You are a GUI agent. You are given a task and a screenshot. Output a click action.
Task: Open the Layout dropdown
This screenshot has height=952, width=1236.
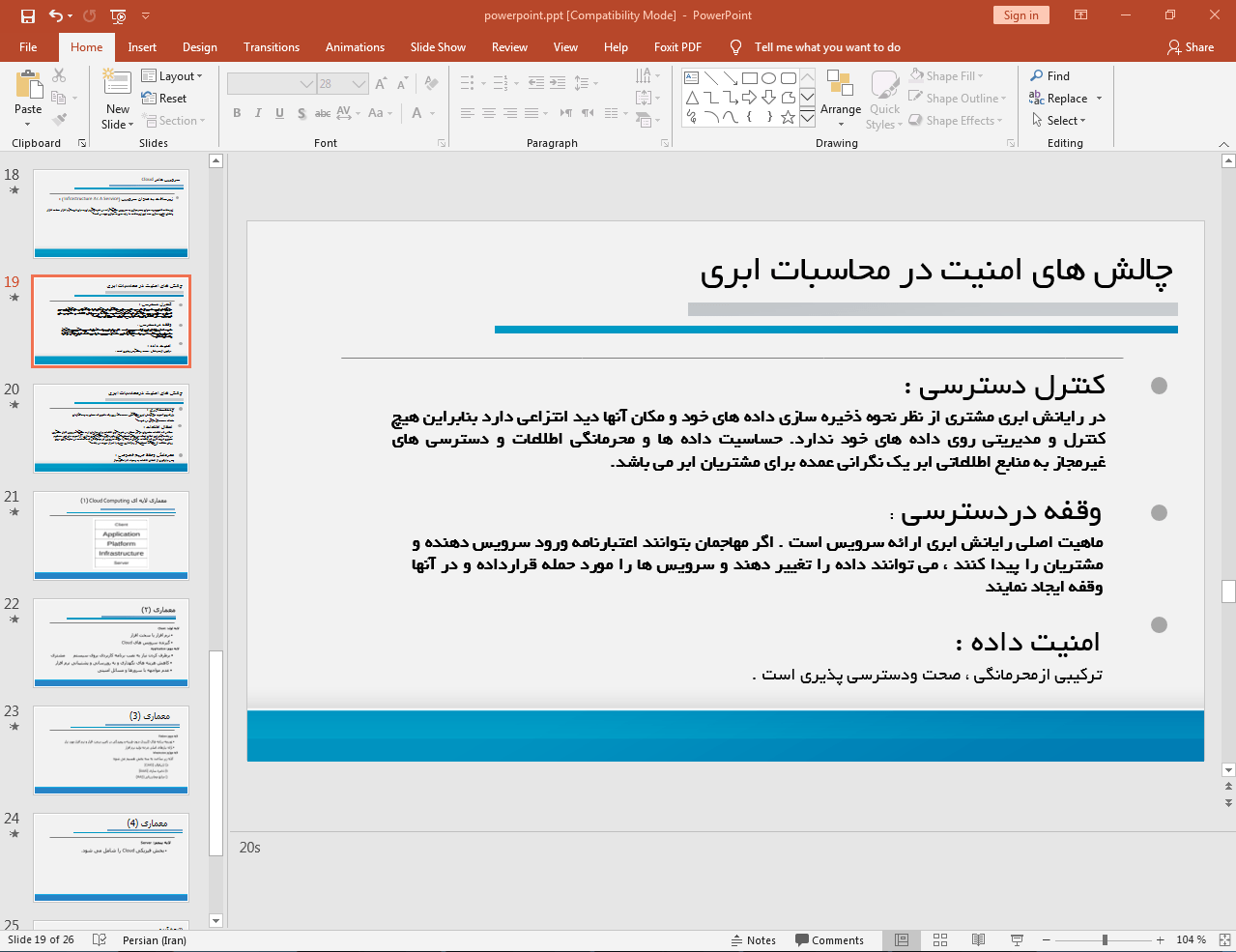click(x=172, y=76)
